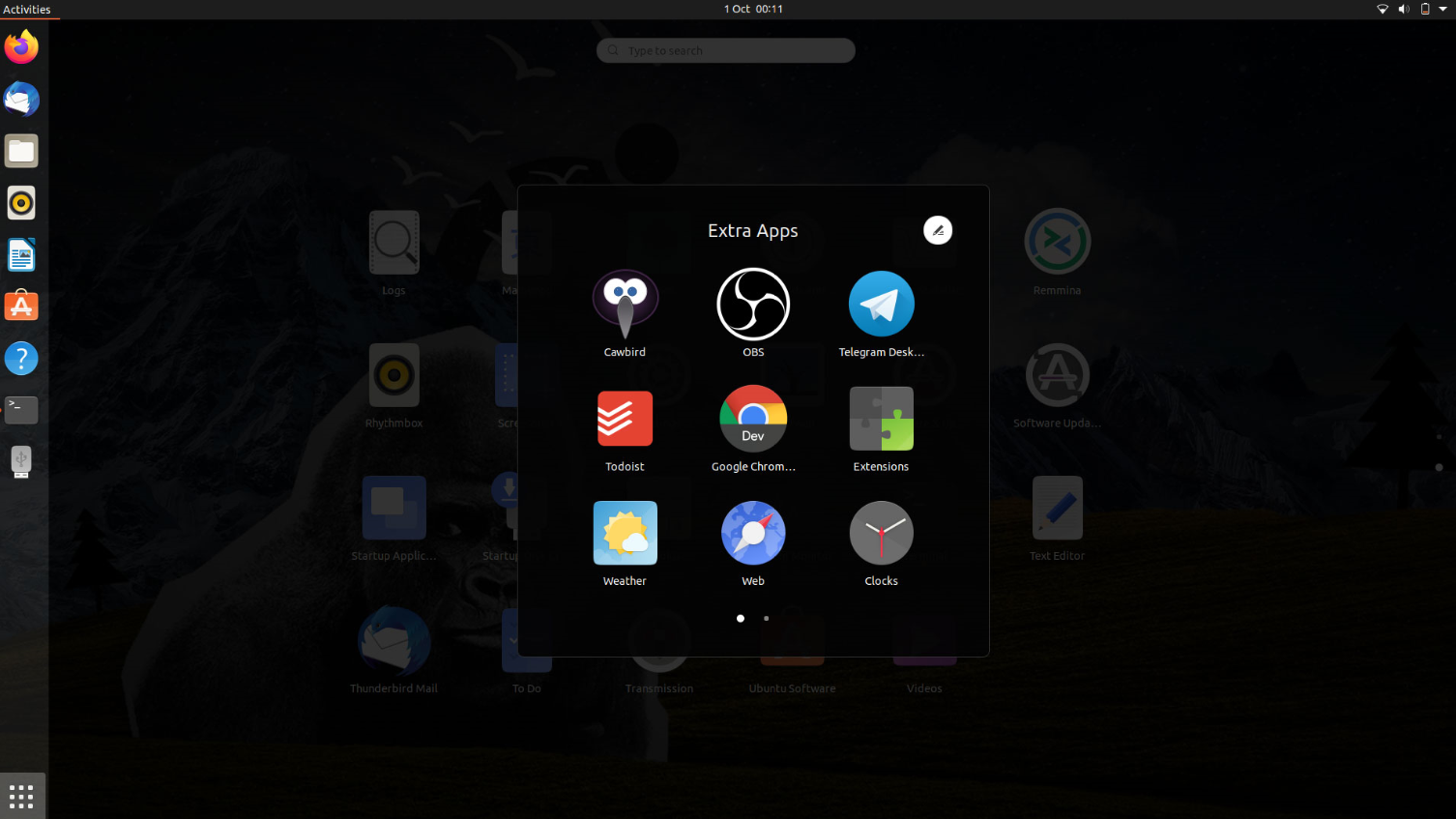Click the Videos label in grid
This screenshot has width=1456, height=819.
924,688
